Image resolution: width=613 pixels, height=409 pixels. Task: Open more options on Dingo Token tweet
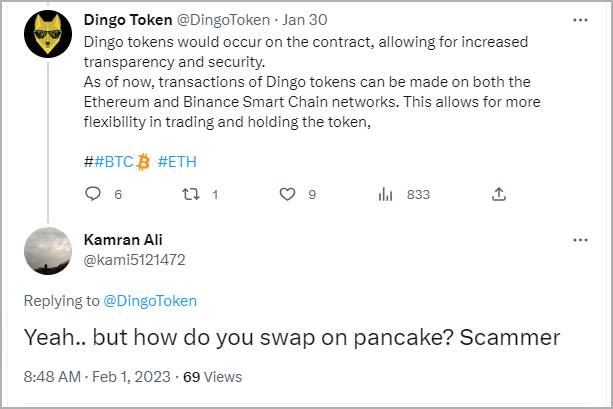tap(580, 20)
